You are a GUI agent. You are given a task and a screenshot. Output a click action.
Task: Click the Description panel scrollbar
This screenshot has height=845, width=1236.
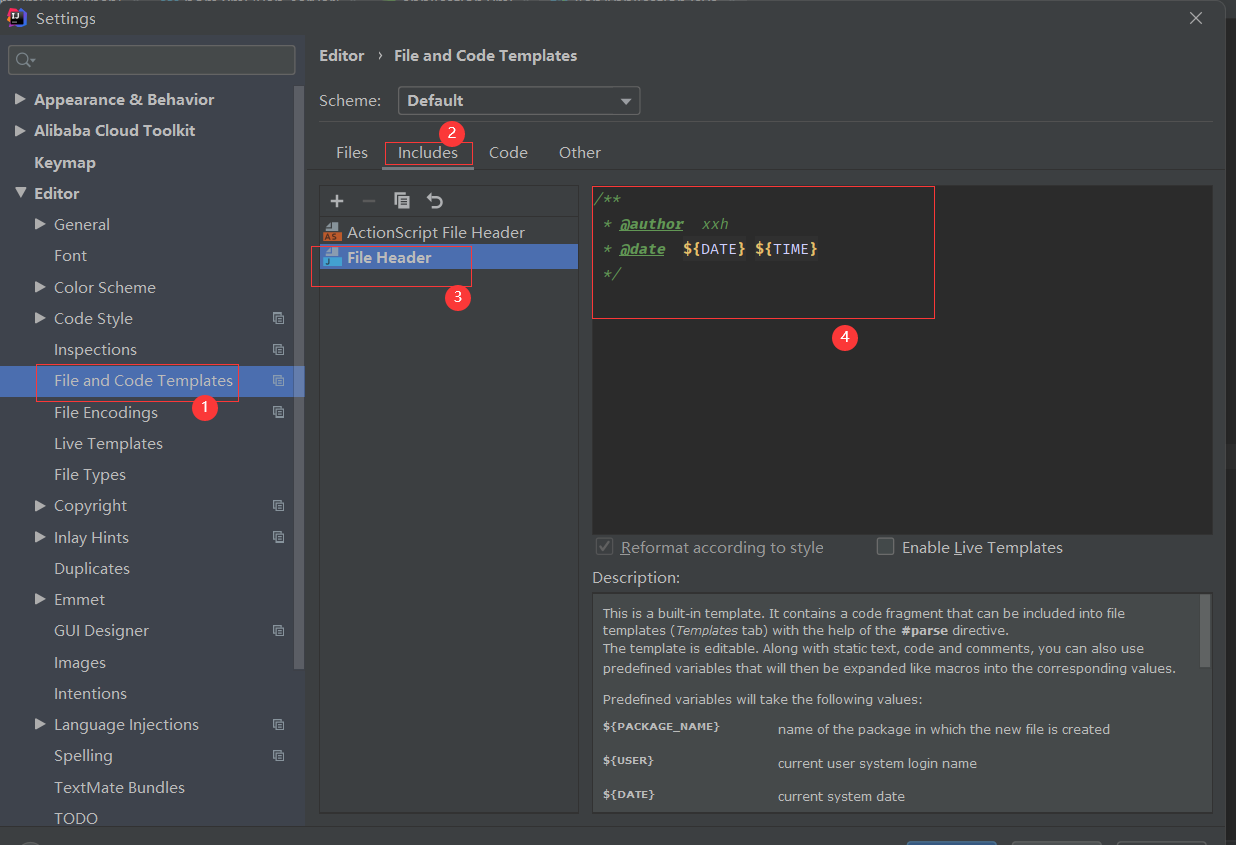1205,630
